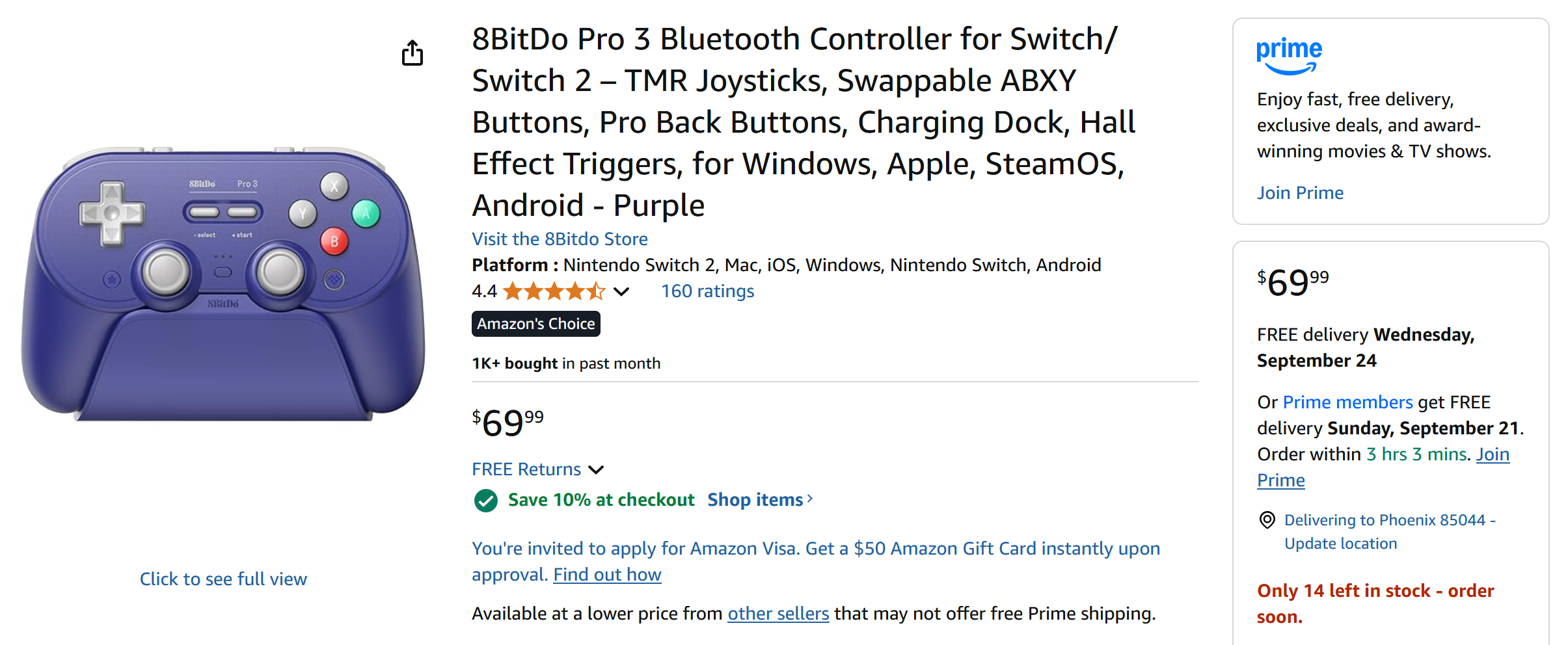
Task: Expand the rating breakdown chevron
Action: [x=621, y=291]
